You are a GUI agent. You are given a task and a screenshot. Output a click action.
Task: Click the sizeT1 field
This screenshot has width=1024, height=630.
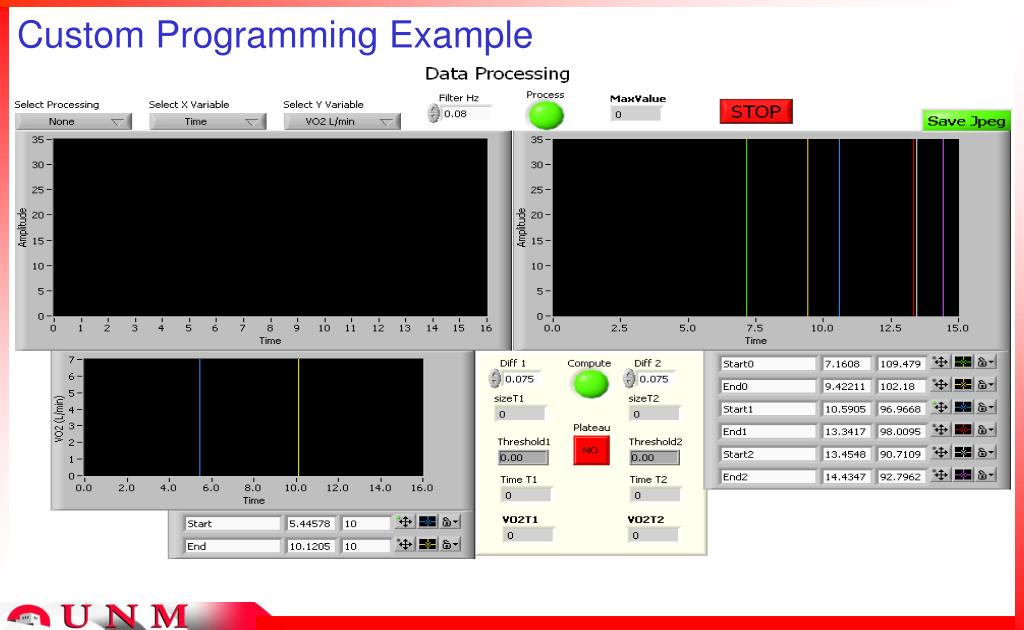coord(520,414)
